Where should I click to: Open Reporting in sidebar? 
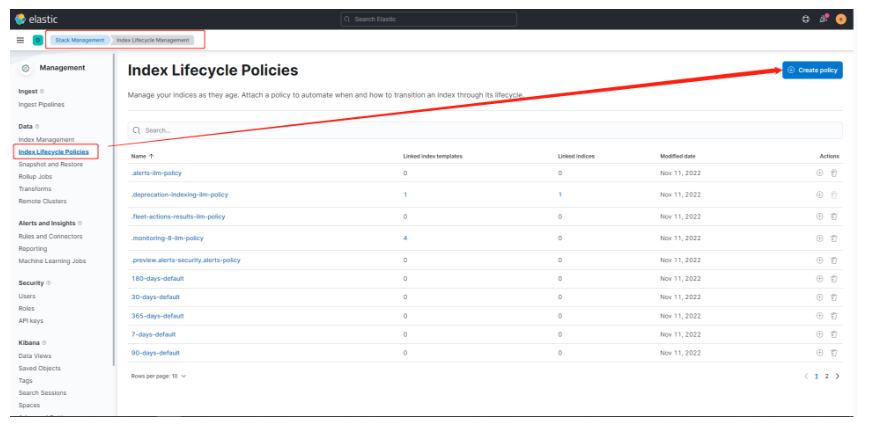[x=33, y=249]
